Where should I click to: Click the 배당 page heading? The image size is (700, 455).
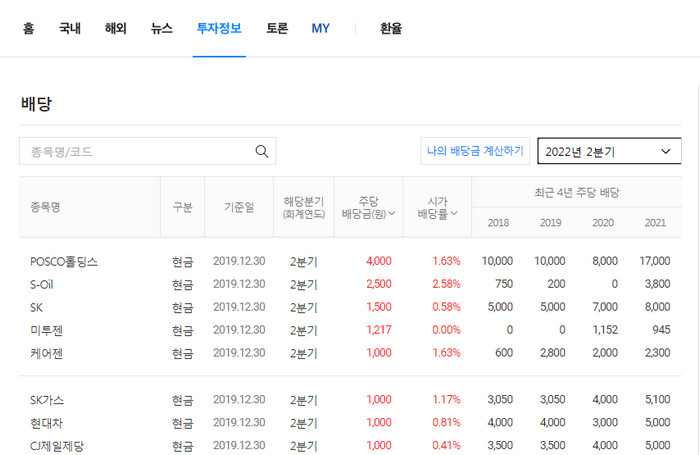coord(36,104)
